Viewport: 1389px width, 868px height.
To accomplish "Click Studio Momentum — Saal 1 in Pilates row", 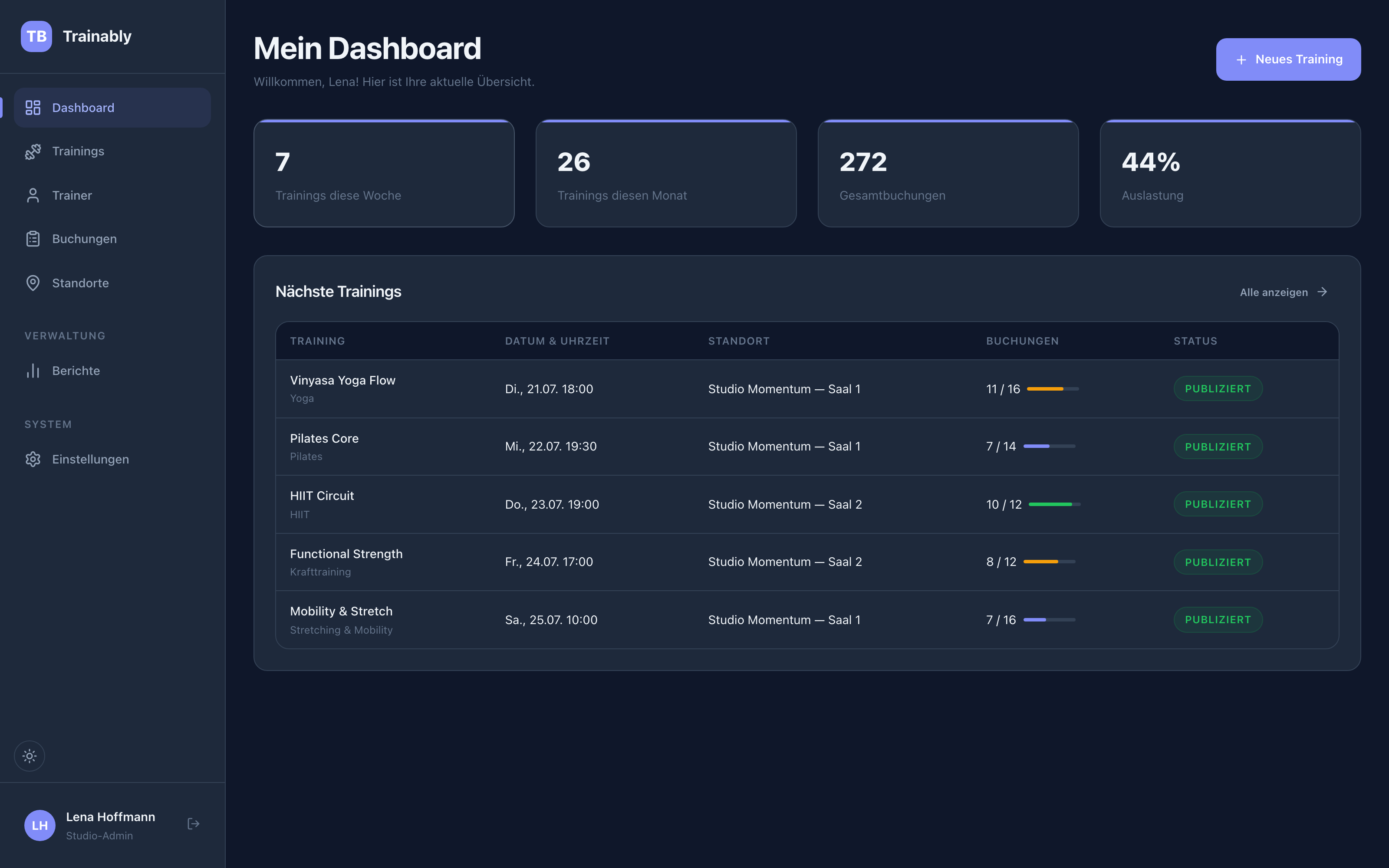I will pos(784,446).
